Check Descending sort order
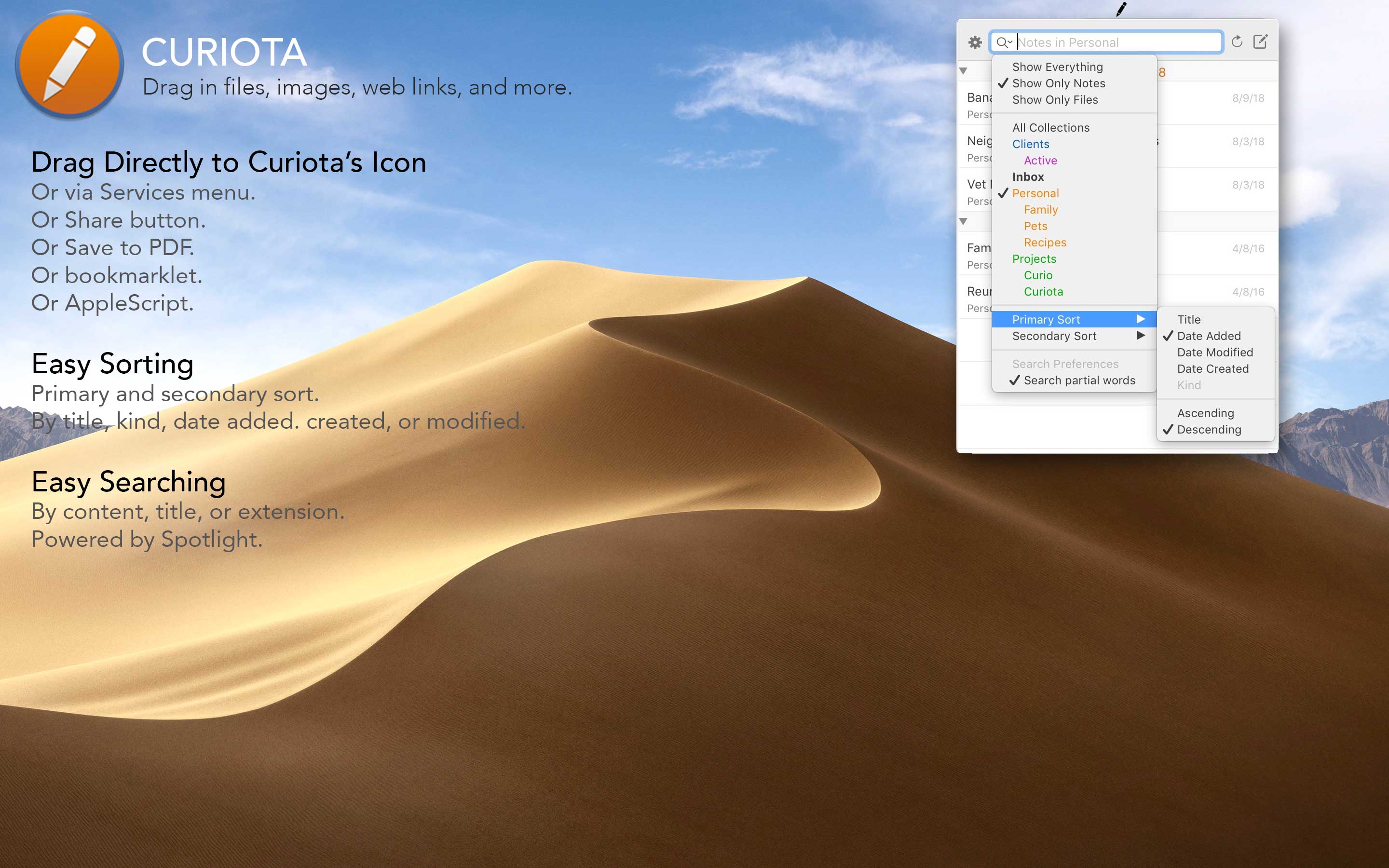Viewport: 1389px width, 868px height. point(1208,429)
